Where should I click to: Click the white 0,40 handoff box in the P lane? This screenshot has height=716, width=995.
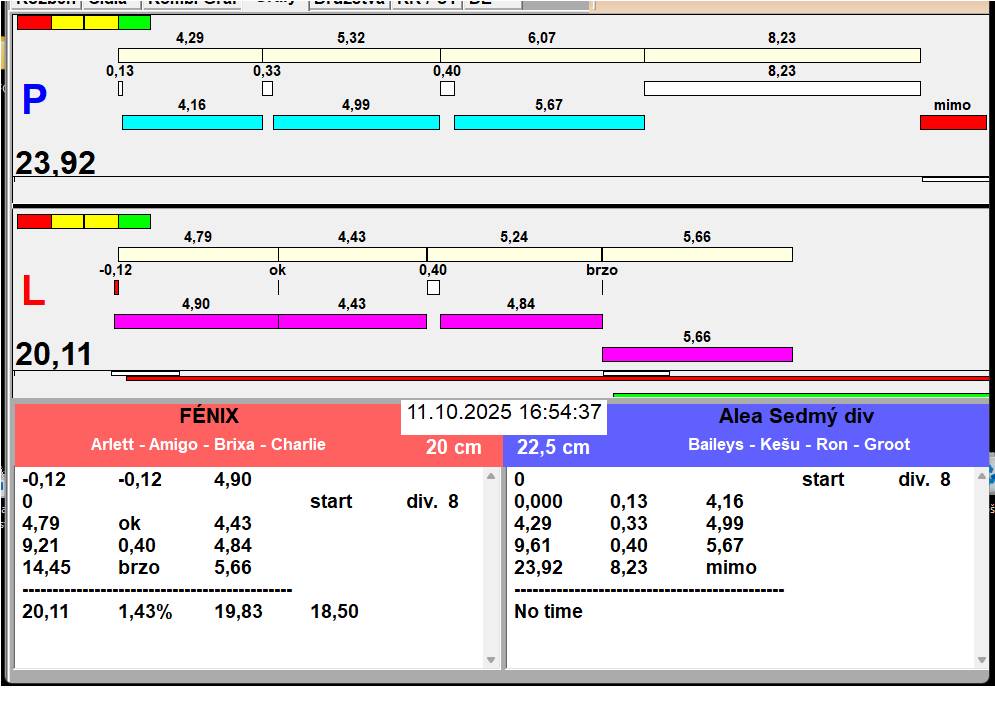coord(447,88)
